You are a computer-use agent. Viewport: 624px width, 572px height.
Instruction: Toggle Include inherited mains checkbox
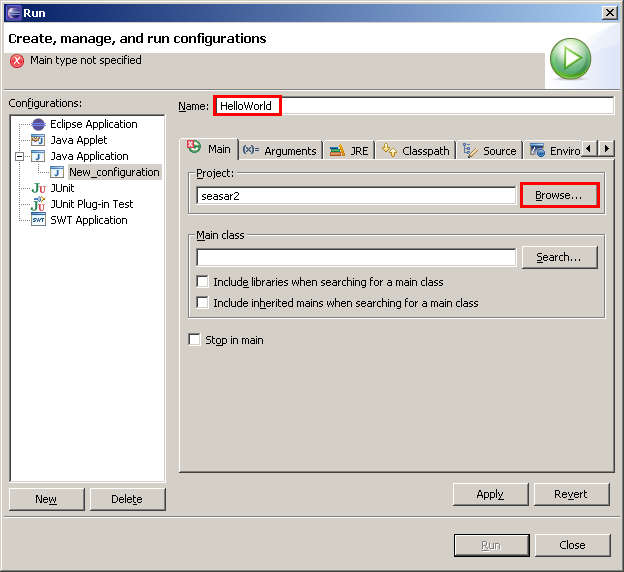click(x=203, y=303)
